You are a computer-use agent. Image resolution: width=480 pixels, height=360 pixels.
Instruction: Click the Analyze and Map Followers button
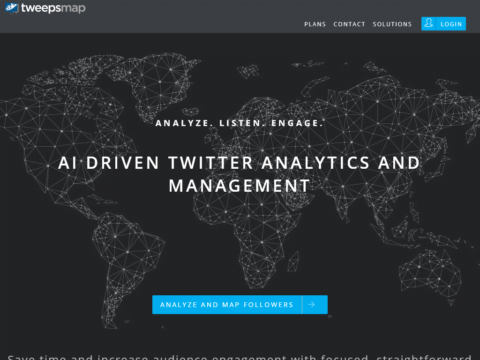click(x=240, y=304)
